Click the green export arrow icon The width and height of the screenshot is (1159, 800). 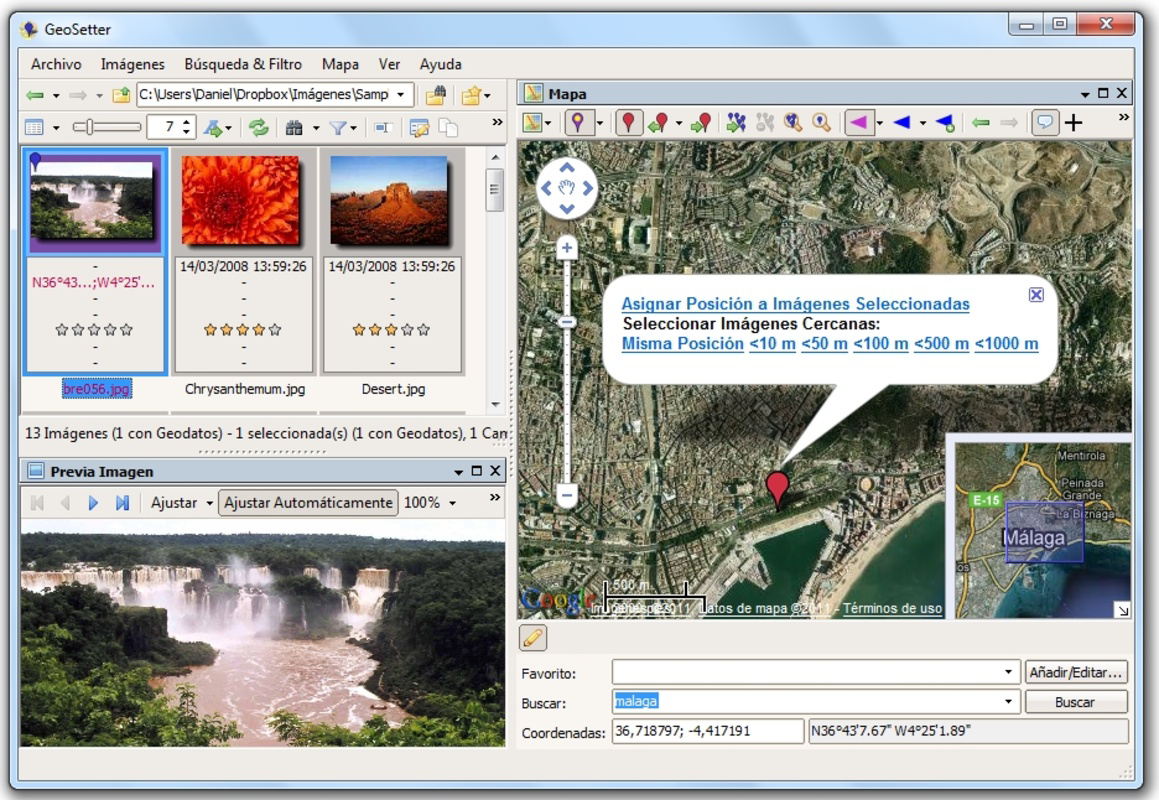pyautogui.click(x=211, y=127)
